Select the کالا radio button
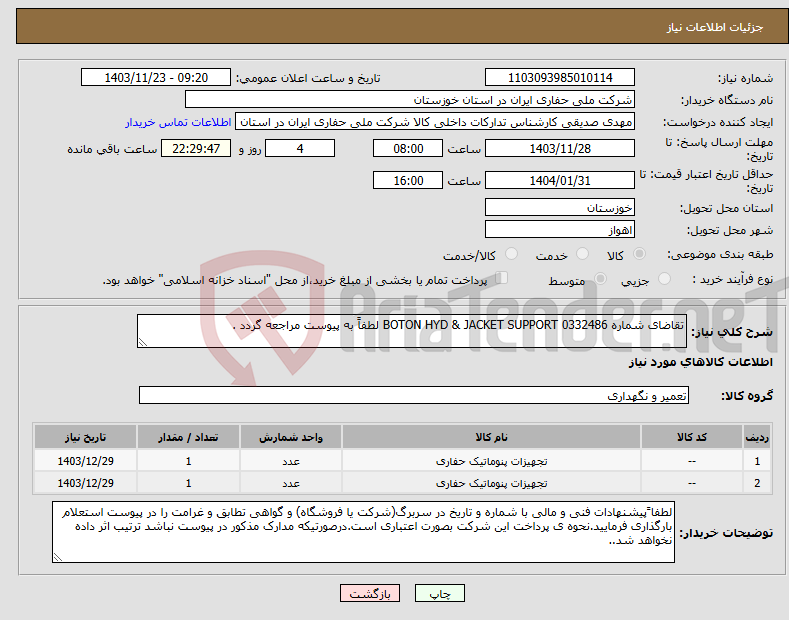 pyautogui.click(x=639, y=254)
